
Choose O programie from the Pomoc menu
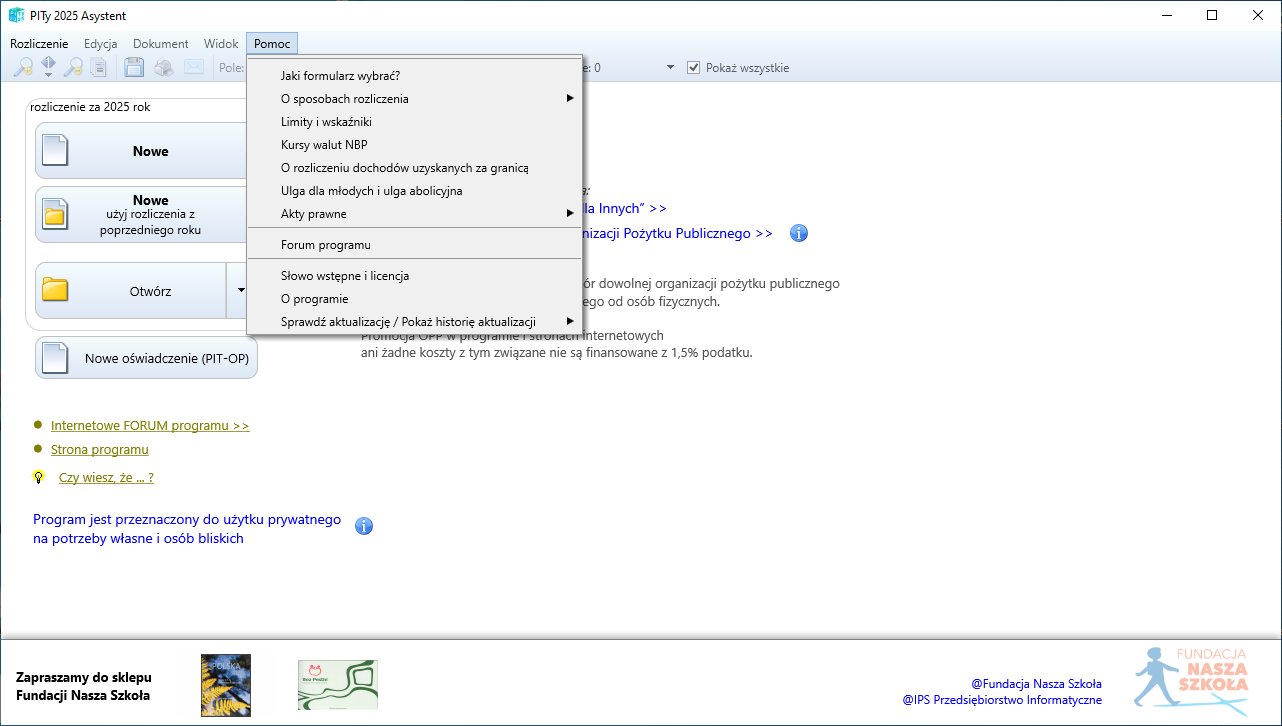point(314,299)
